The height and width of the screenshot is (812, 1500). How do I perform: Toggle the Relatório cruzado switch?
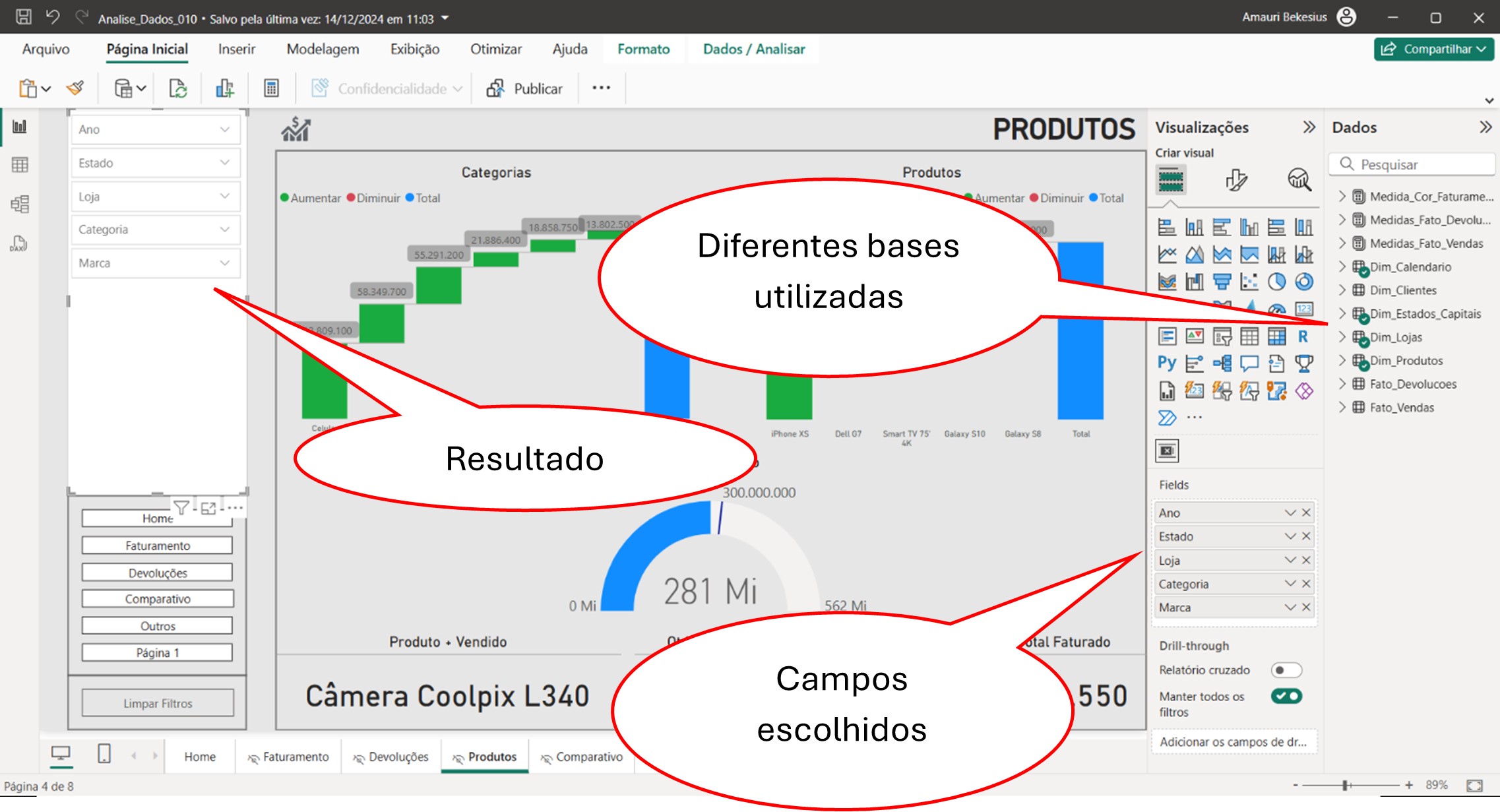[x=1286, y=670]
